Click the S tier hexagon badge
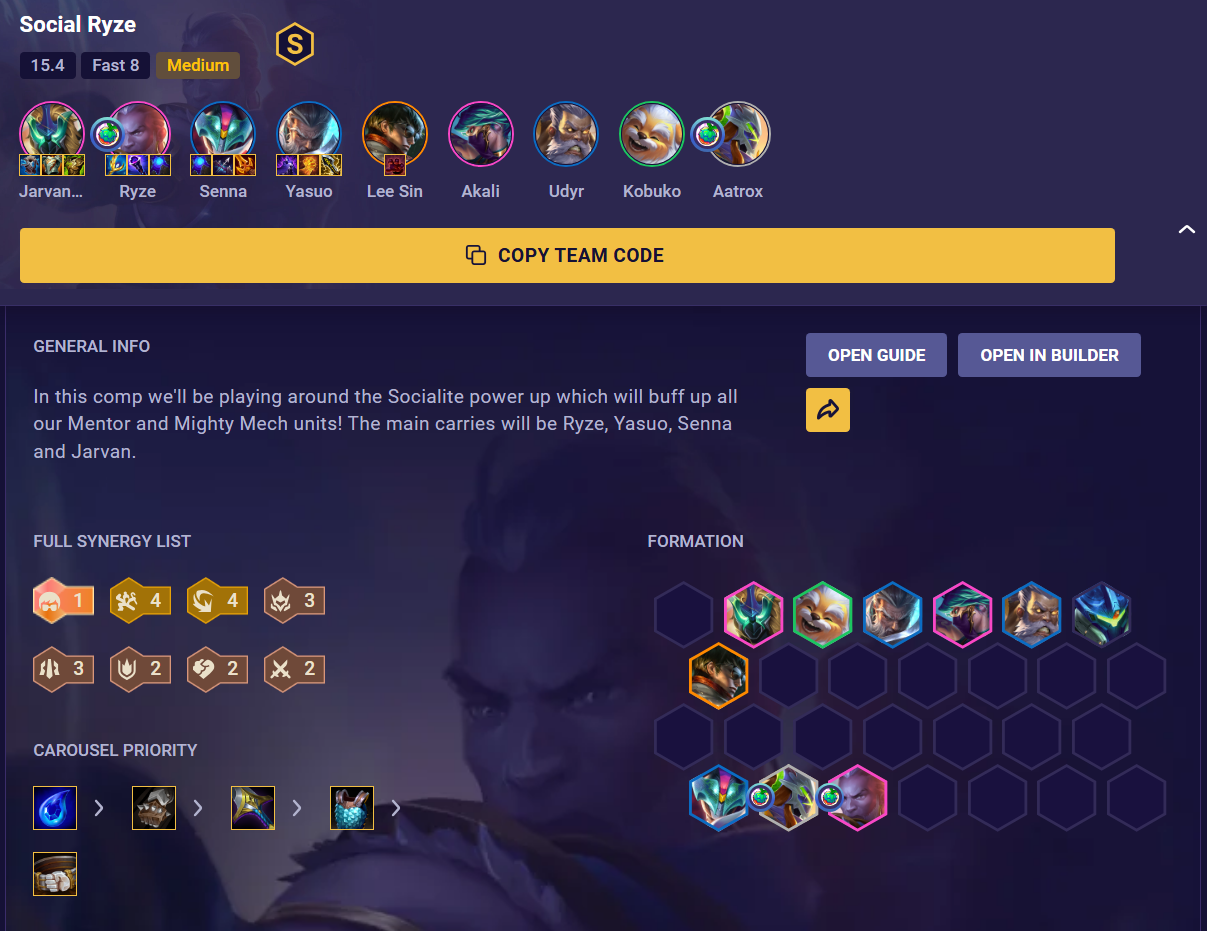Screen dimensions: 1207x931 [295, 44]
